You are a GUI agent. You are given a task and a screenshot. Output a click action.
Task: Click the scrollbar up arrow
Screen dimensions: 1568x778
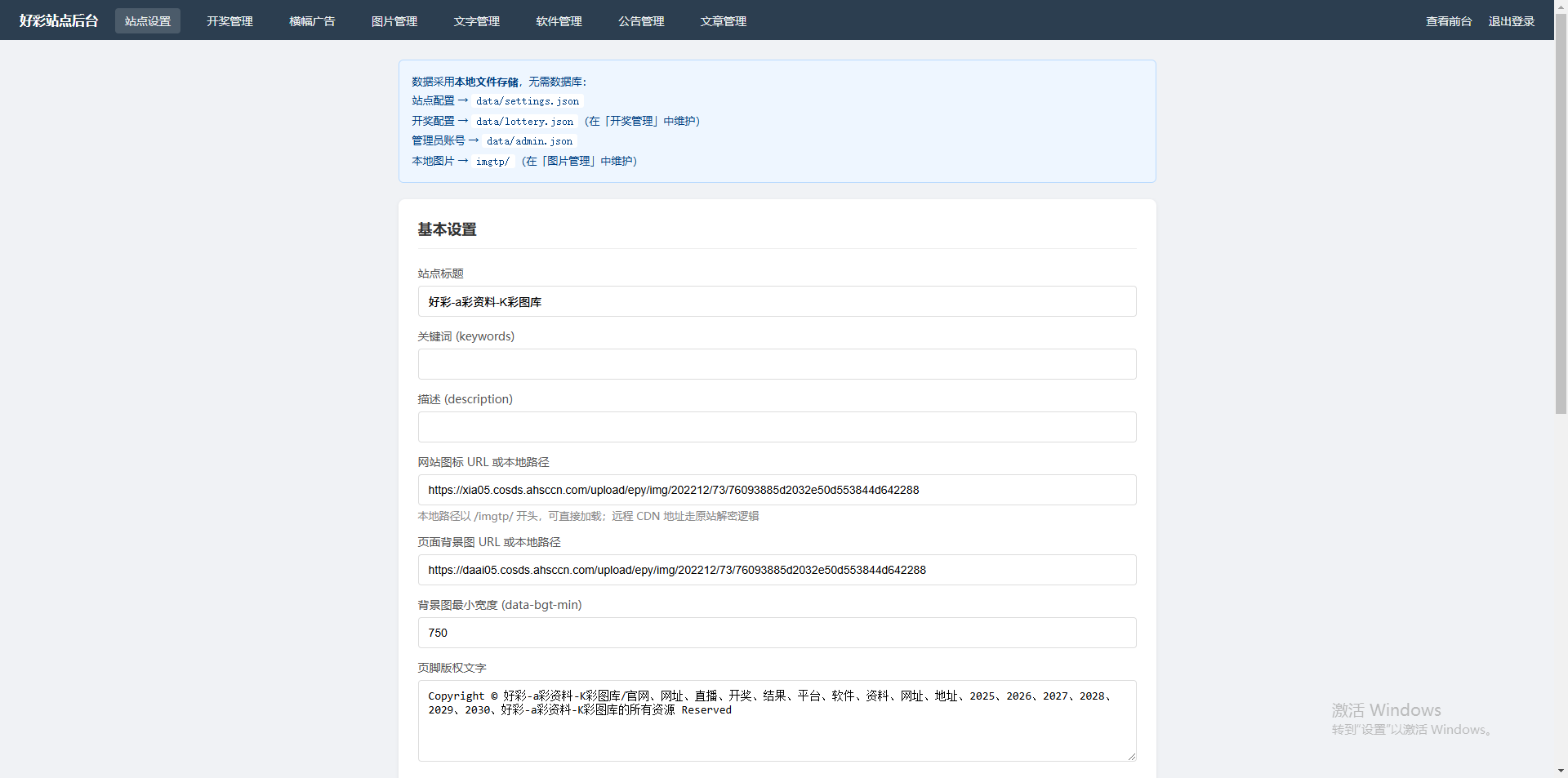(x=1561, y=5)
